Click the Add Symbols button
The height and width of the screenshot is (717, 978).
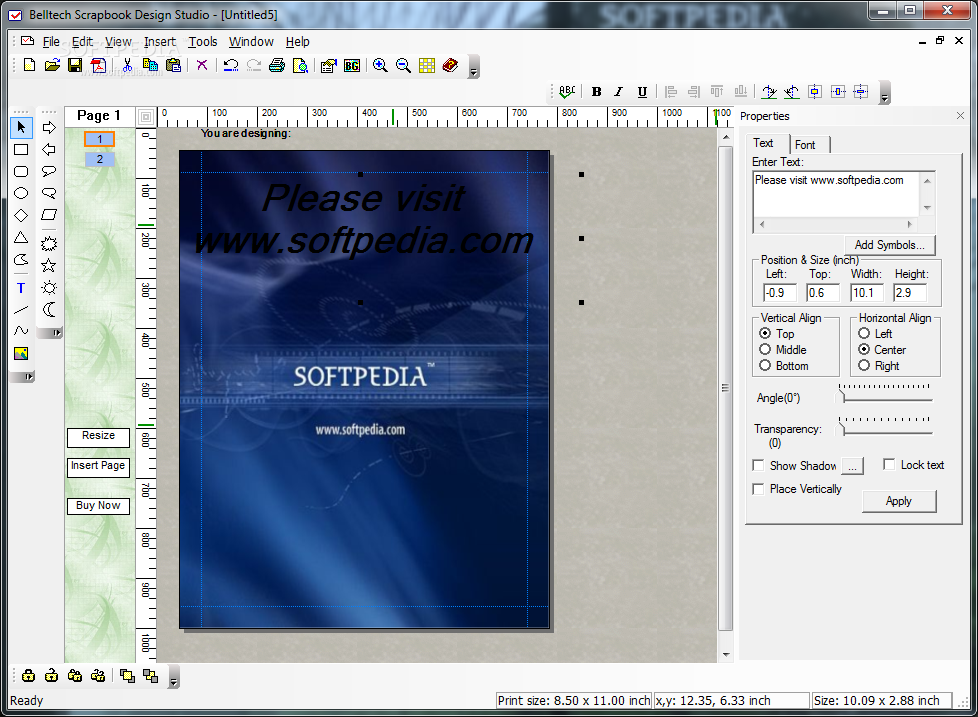point(890,245)
